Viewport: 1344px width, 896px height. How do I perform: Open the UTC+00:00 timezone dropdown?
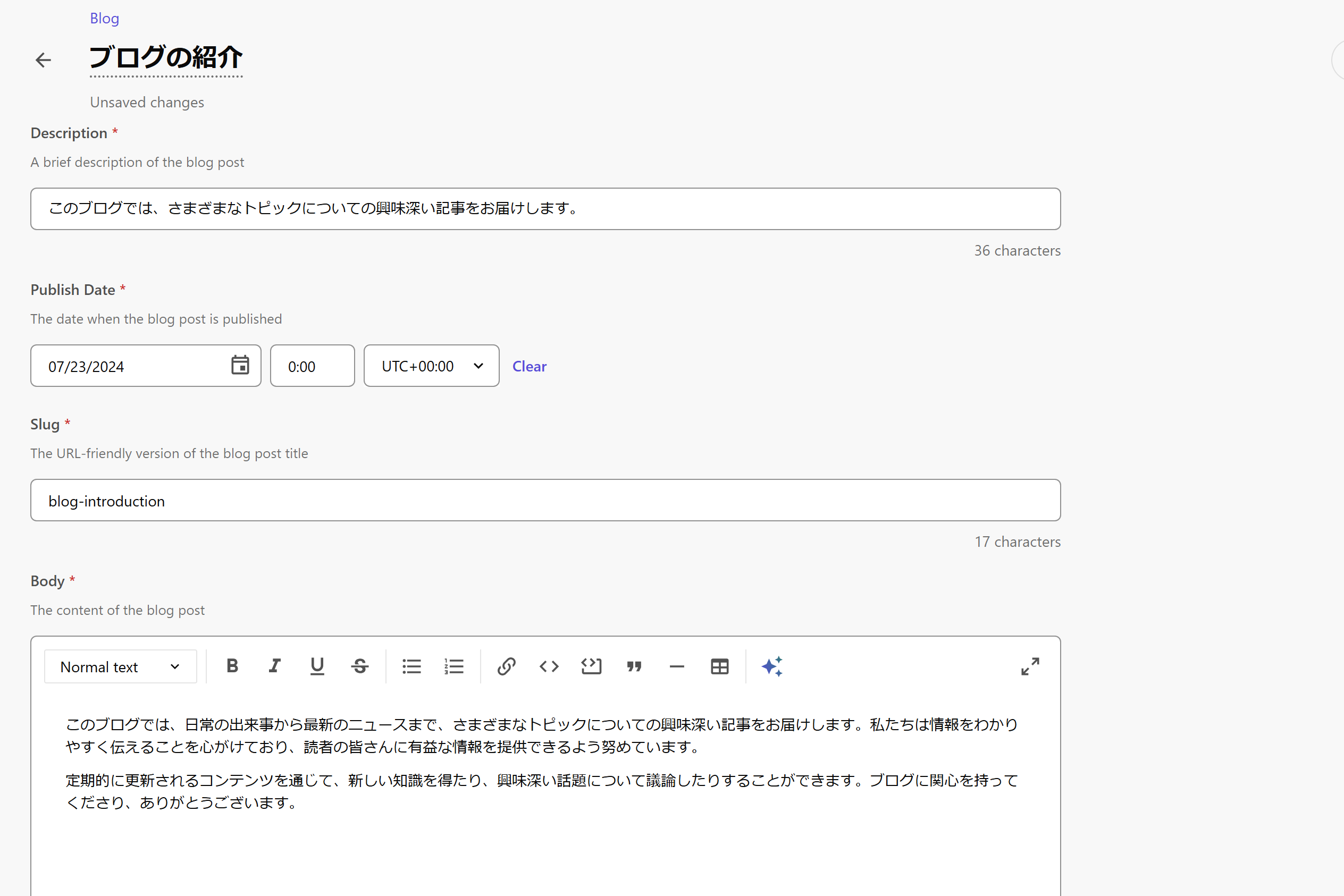tap(432, 366)
